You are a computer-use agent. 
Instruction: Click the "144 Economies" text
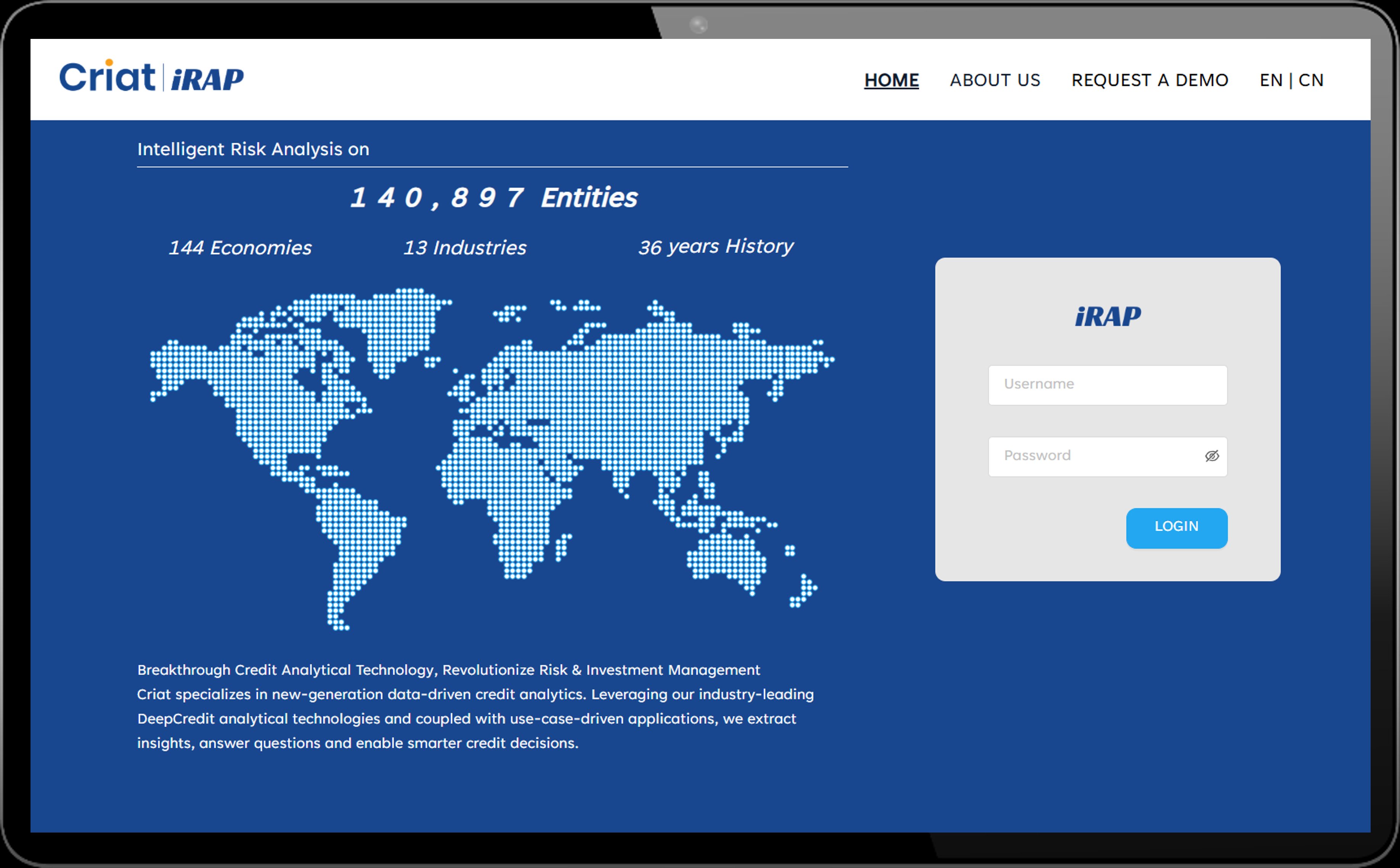pos(240,248)
